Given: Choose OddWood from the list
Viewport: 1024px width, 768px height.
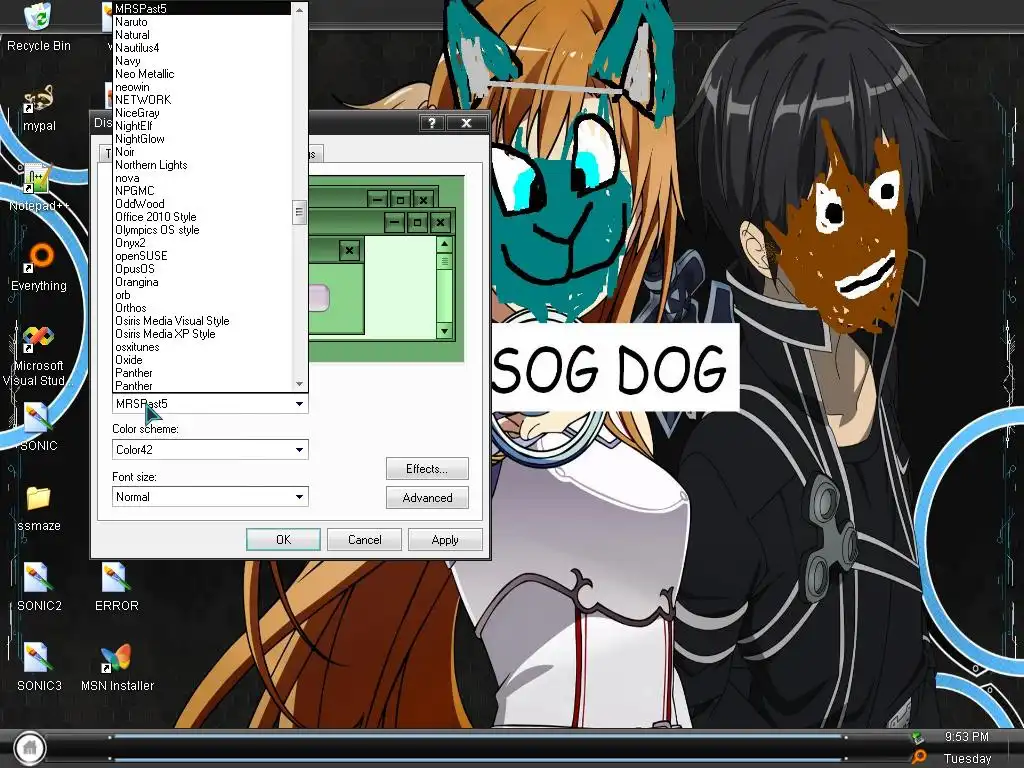Looking at the screenshot, I should click(202, 204).
